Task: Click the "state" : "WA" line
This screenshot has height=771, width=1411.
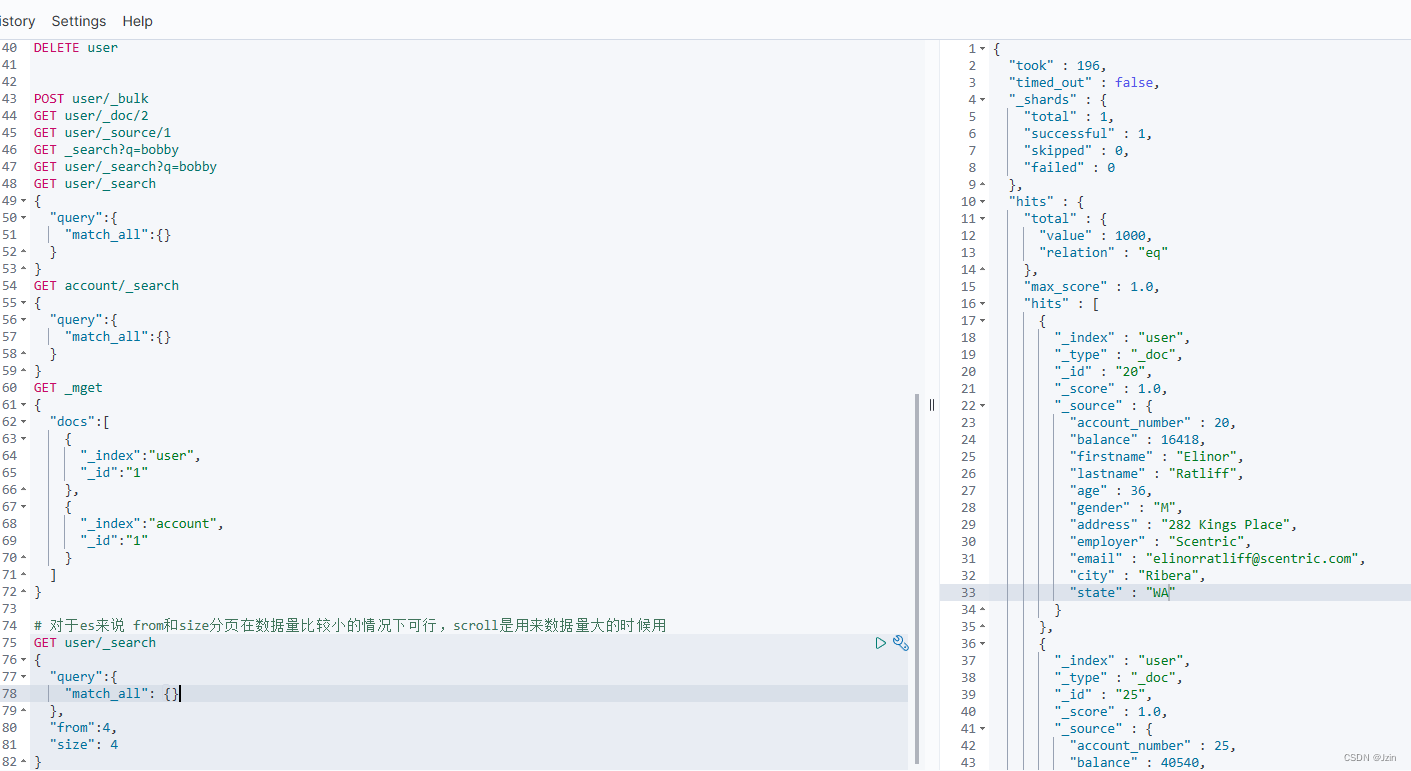Action: point(1122,593)
